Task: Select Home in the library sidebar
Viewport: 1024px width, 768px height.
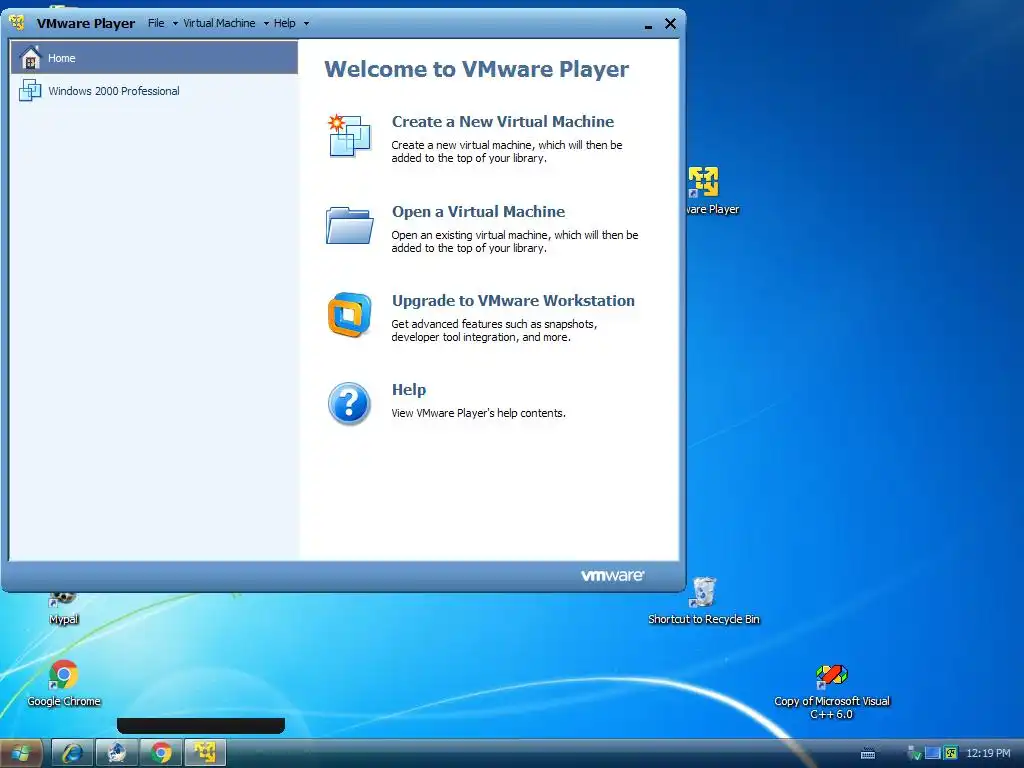Action: click(x=154, y=57)
